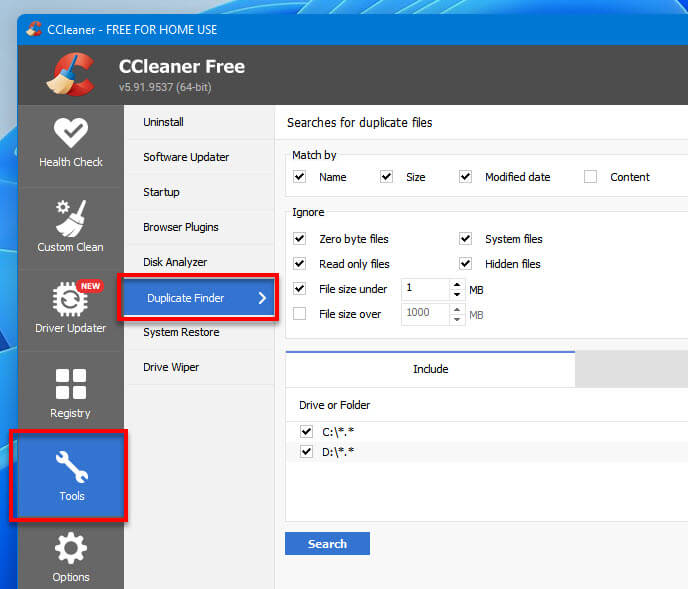Toggle Read only files checkbox
Image resolution: width=688 pixels, height=589 pixels.
300,264
